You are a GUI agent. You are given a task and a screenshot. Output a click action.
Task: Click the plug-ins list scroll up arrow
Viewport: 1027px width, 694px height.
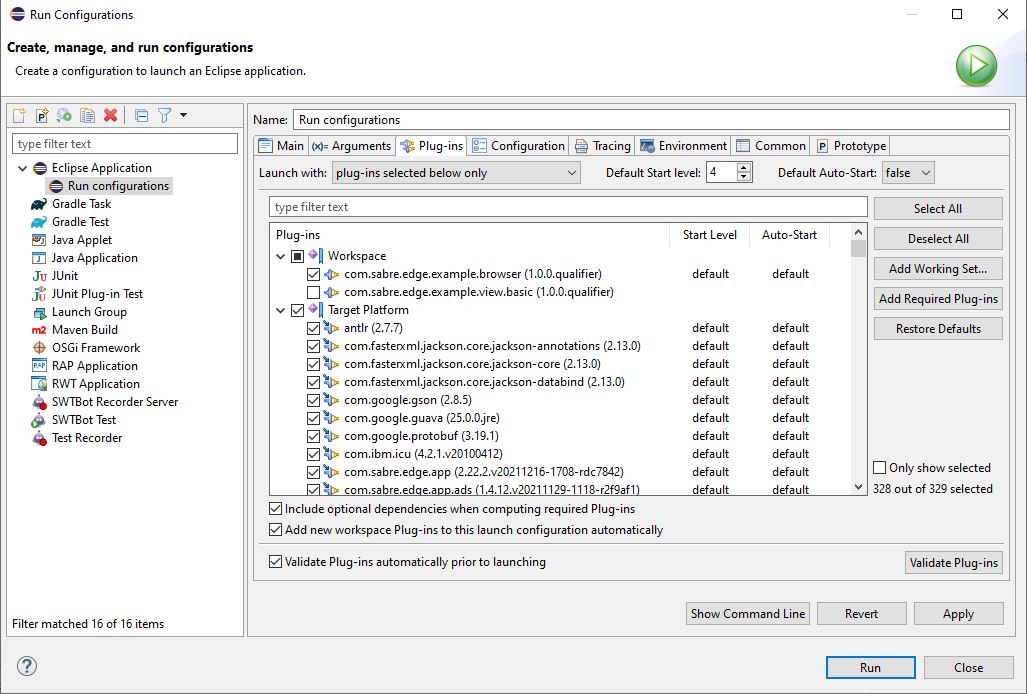click(x=858, y=232)
